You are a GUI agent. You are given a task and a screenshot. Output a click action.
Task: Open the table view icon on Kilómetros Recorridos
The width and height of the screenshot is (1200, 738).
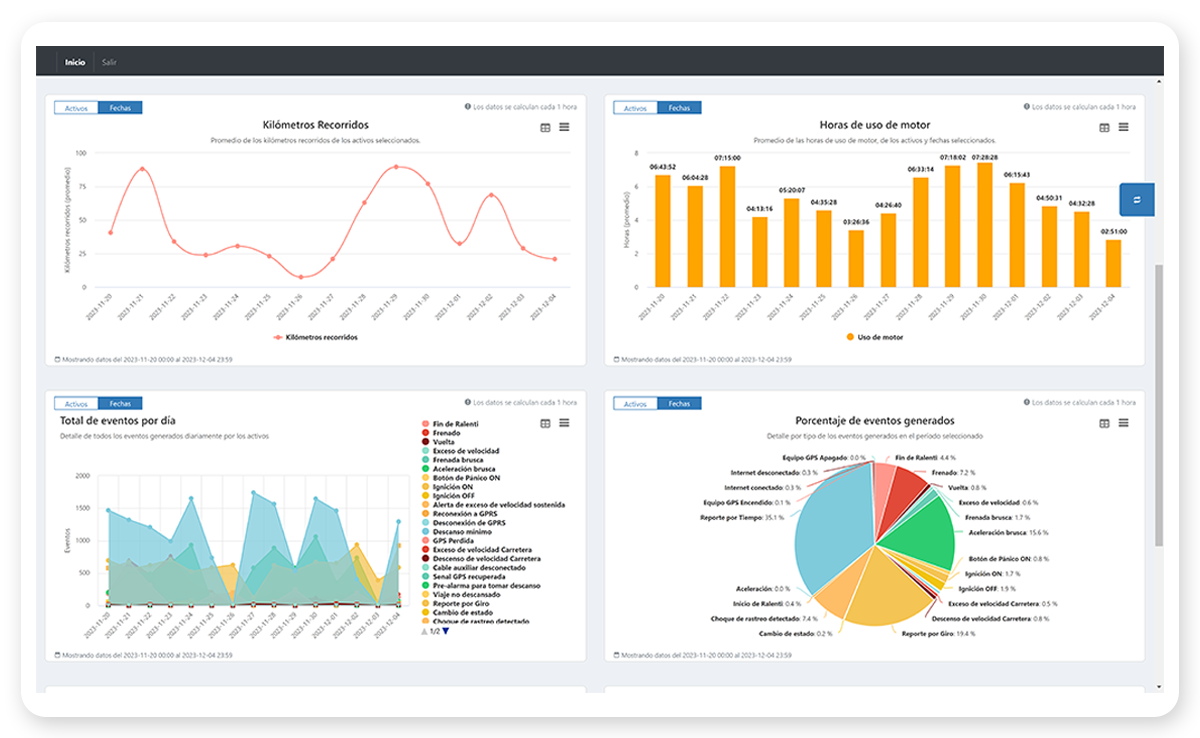(545, 128)
